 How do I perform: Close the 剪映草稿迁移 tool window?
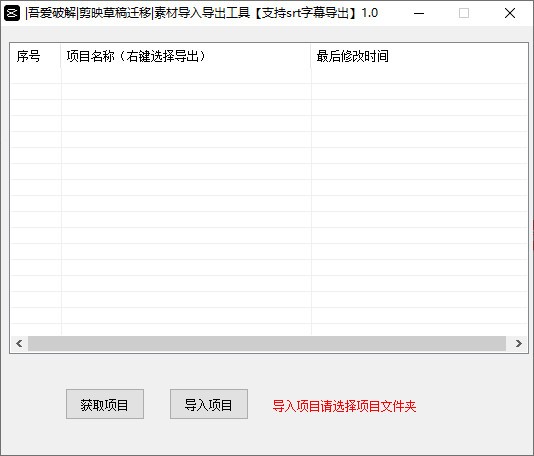tap(510, 13)
